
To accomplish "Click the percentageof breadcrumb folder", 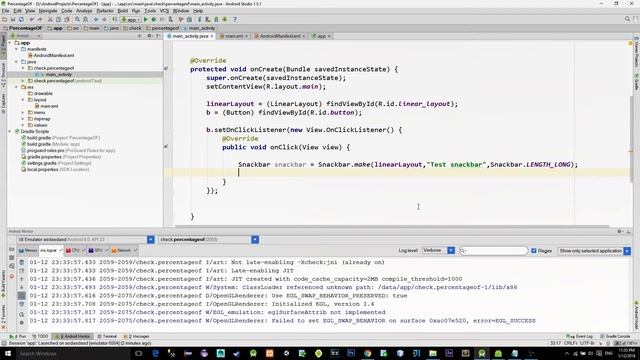I will click(163, 28).
